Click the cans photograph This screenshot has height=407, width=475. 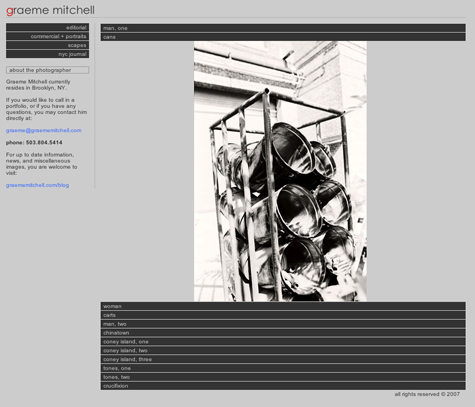[x=280, y=171]
